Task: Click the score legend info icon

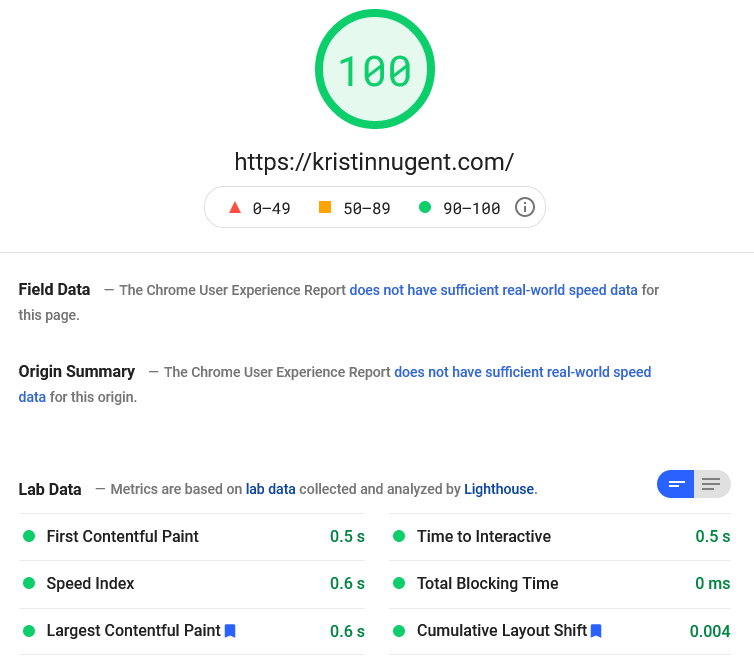Action: 525,208
